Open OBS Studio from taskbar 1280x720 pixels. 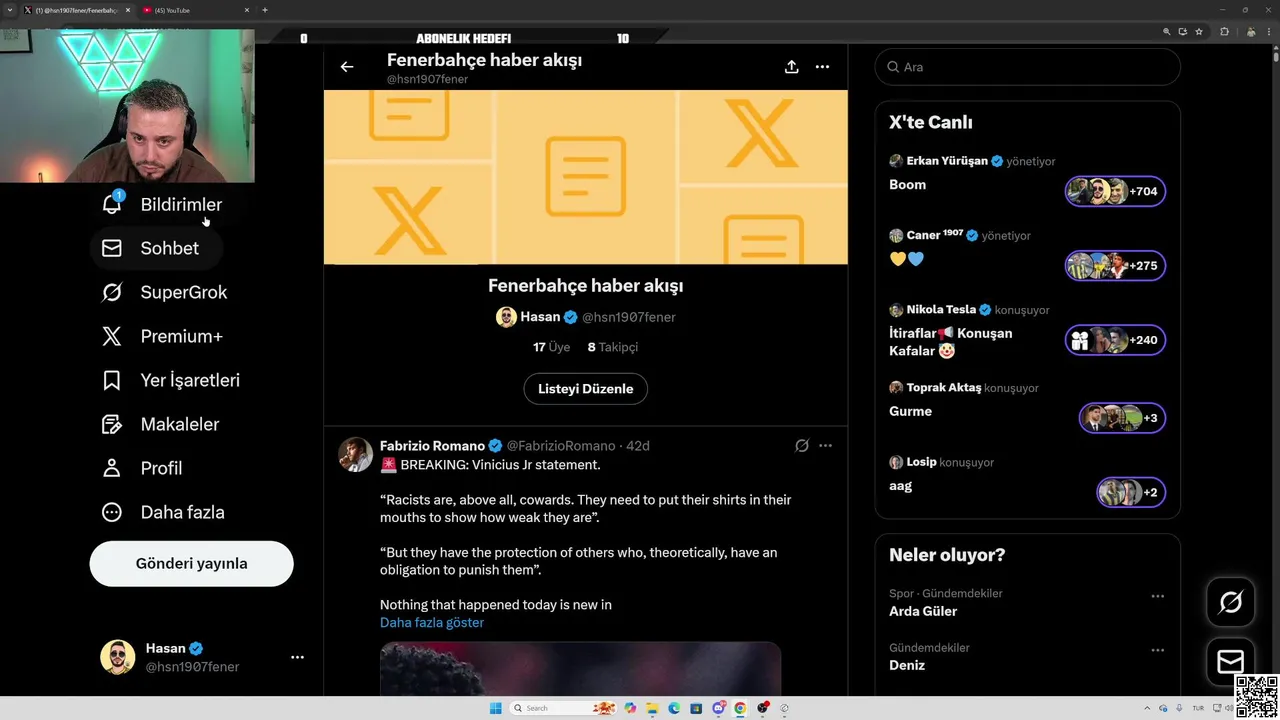[763, 708]
